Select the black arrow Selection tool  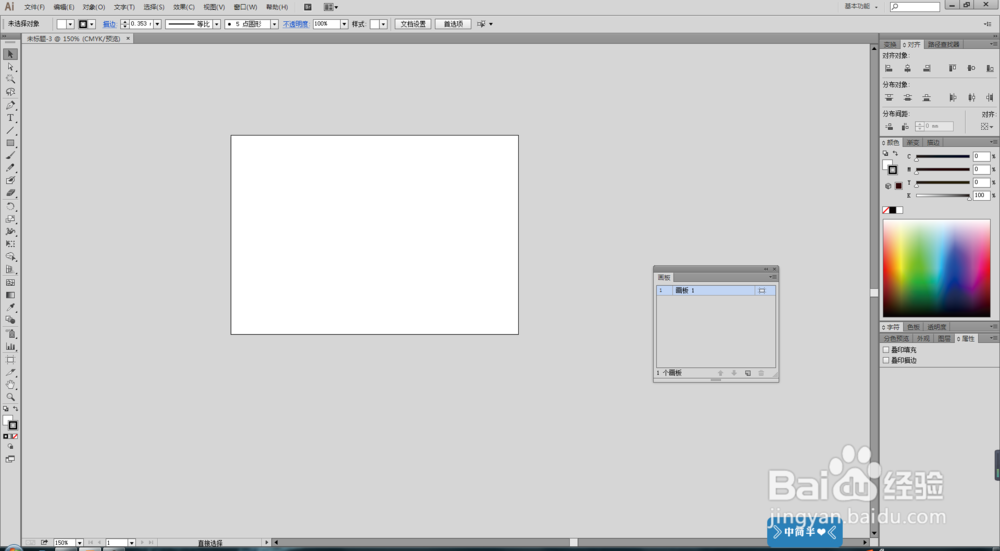[10, 54]
